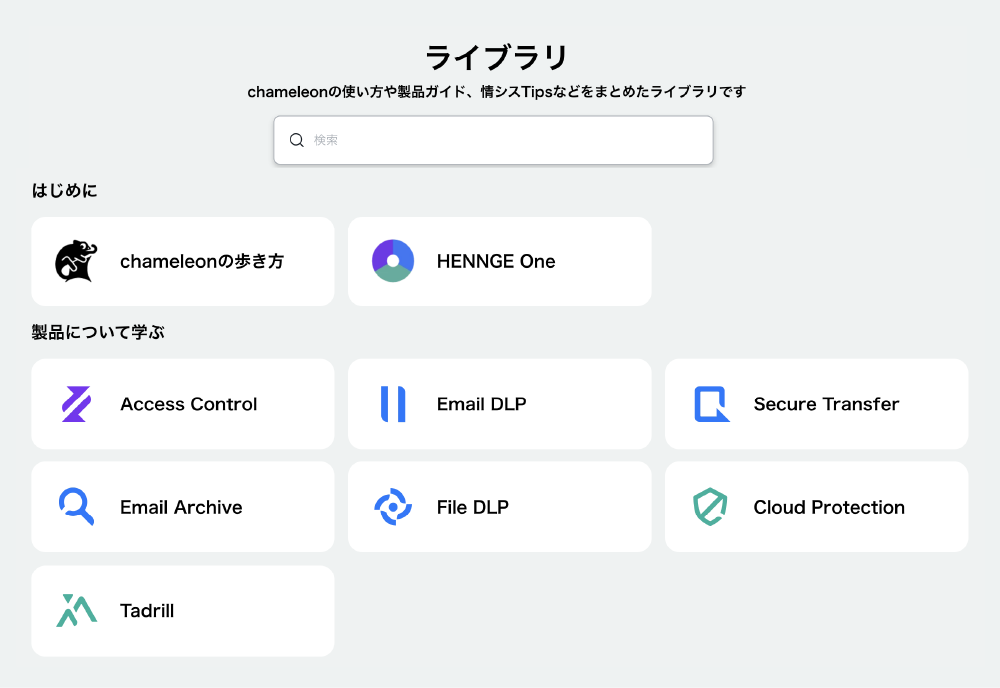
Task: Click the Cloud Protection shield icon
Action: (x=710, y=507)
